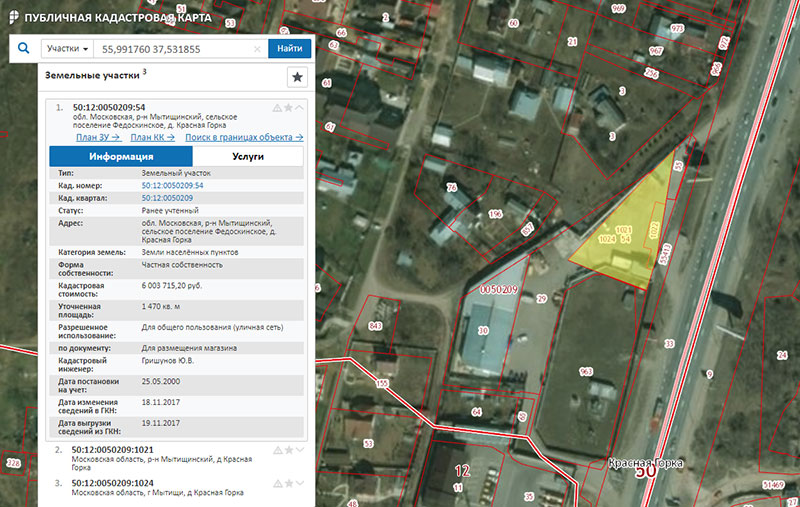Star parcel 50:12:0050209:54 as favorite
This screenshot has width=800, height=507.
click(x=288, y=107)
